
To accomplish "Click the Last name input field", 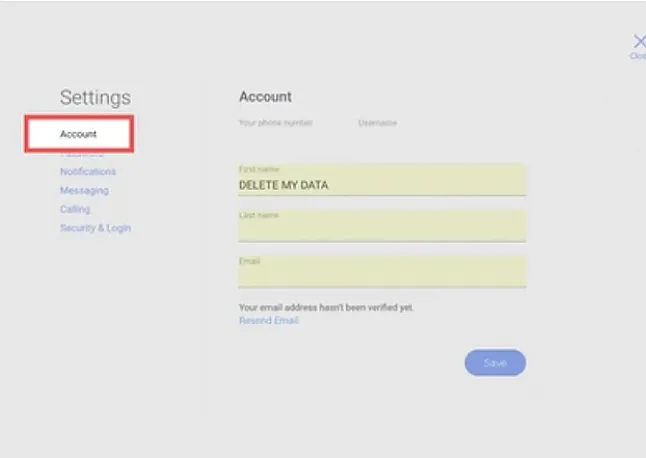I will pos(382,225).
